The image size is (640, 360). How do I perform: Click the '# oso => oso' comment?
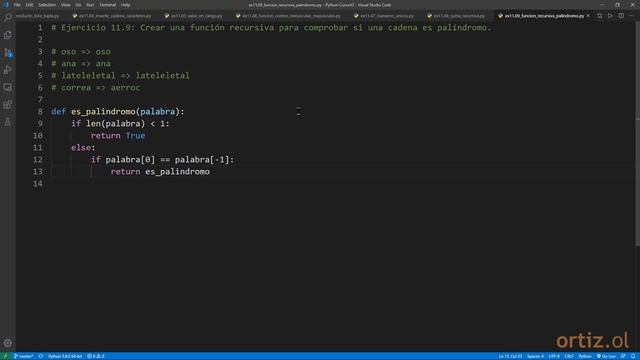81,51
